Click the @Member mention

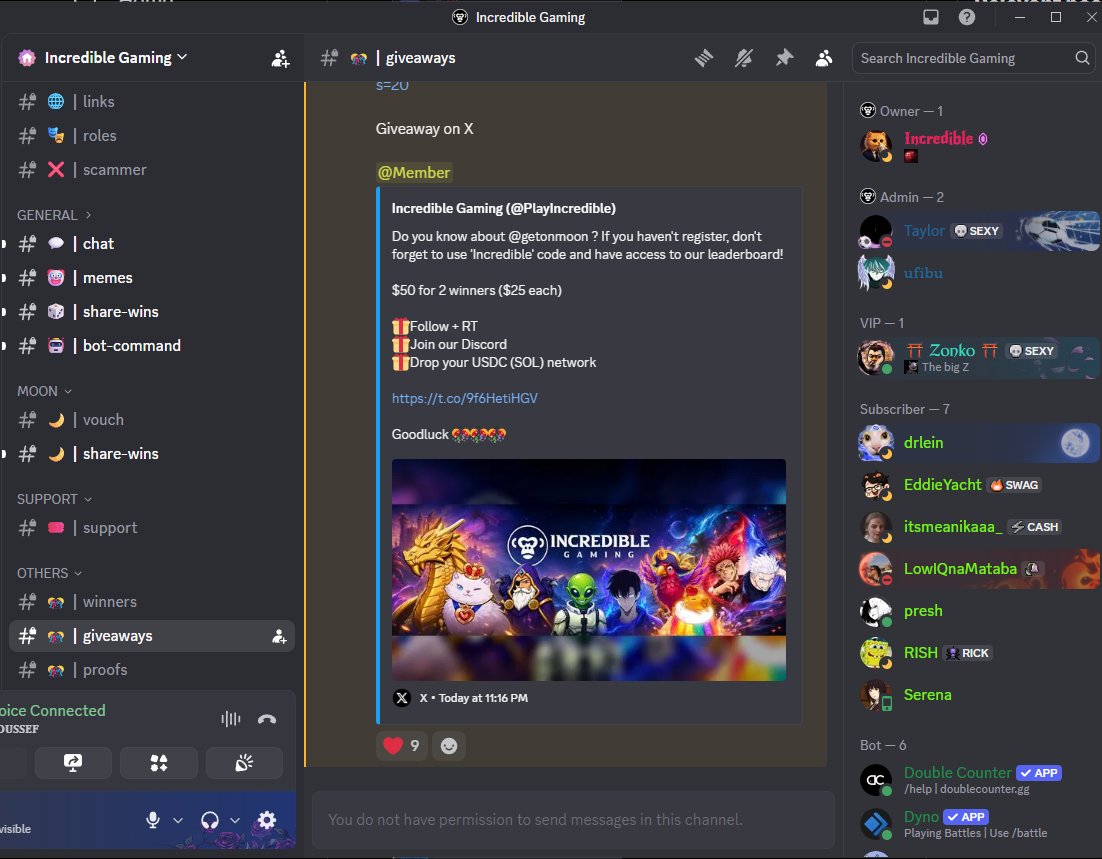[414, 173]
